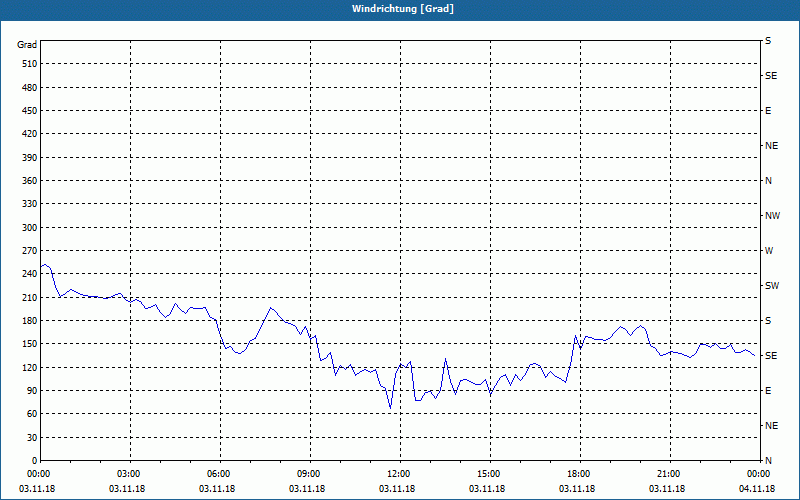Select the E compass label level with 90
The width and height of the screenshot is (800, 500).
(x=768, y=391)
